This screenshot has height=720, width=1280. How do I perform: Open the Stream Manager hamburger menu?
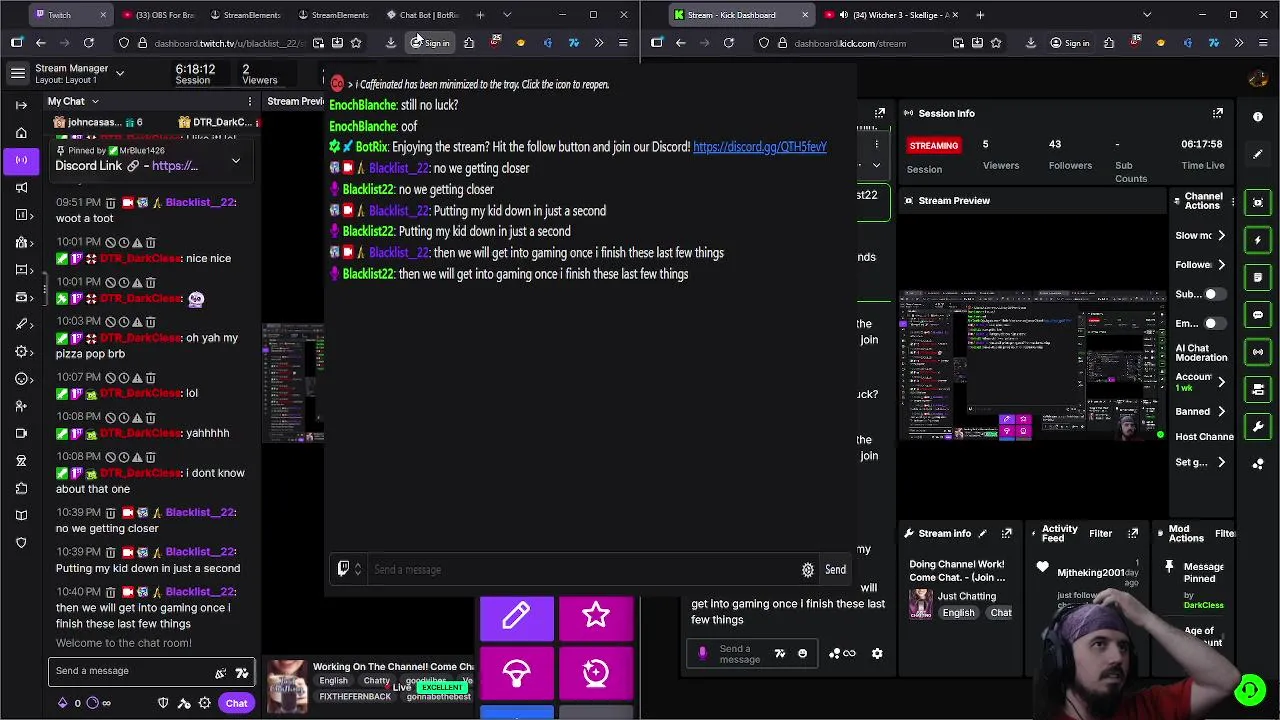click(18, 73)
